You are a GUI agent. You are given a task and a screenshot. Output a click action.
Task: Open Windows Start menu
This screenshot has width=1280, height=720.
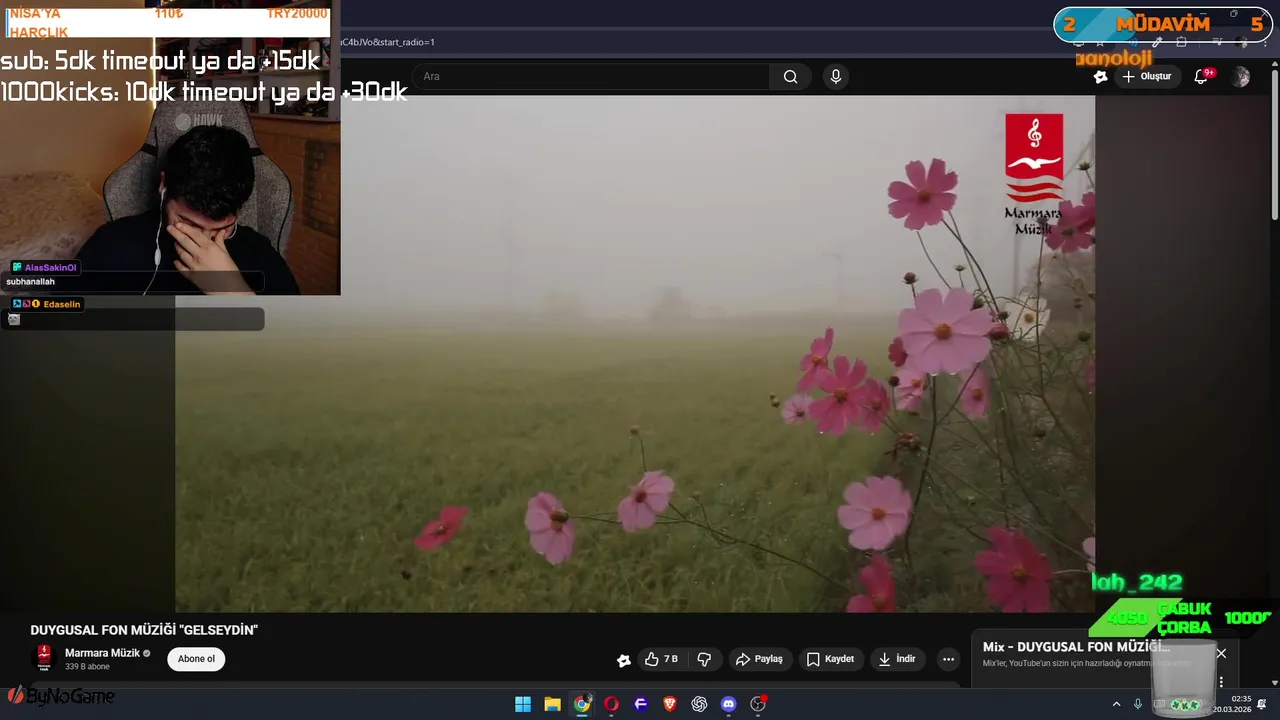click(x=523, y=704)
